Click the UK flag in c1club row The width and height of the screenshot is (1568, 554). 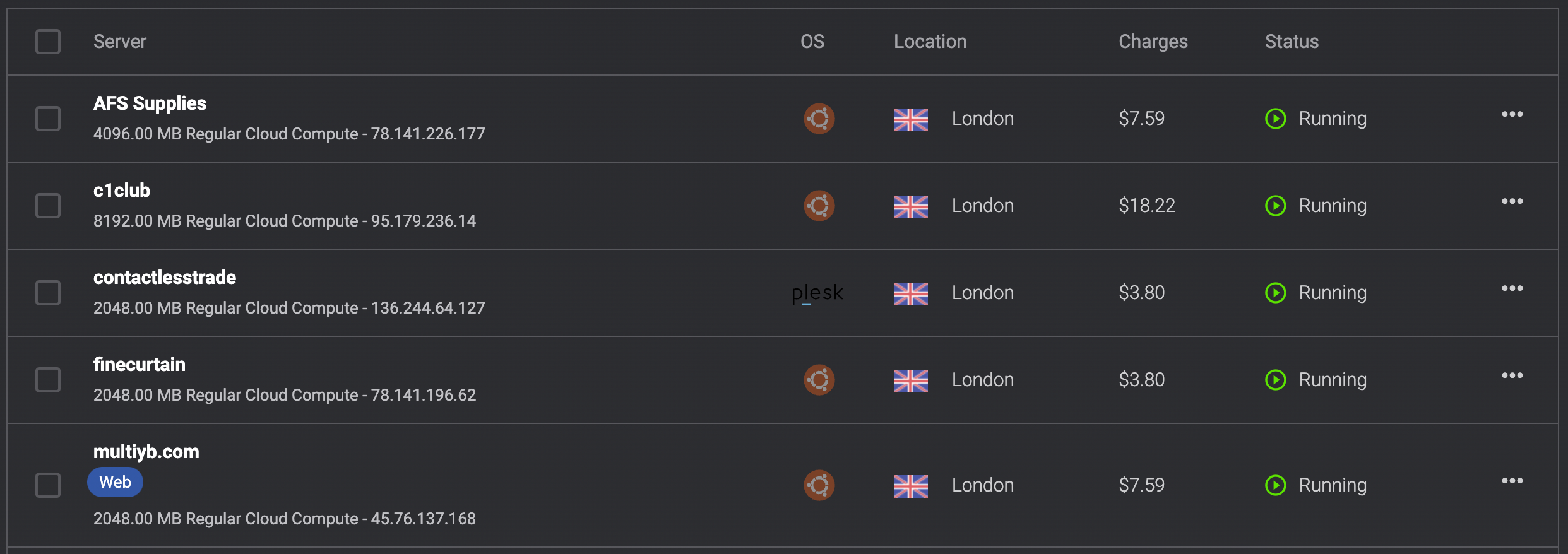point(910,206)
